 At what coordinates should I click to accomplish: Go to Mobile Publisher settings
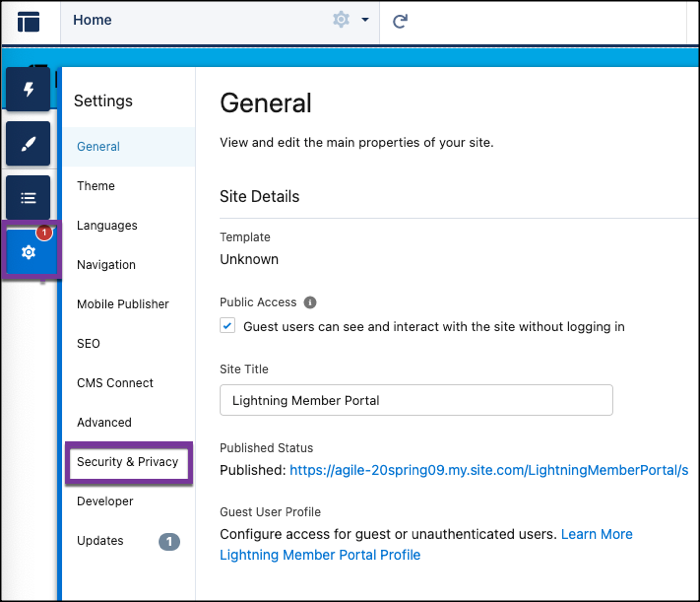[x=123, y=304]
